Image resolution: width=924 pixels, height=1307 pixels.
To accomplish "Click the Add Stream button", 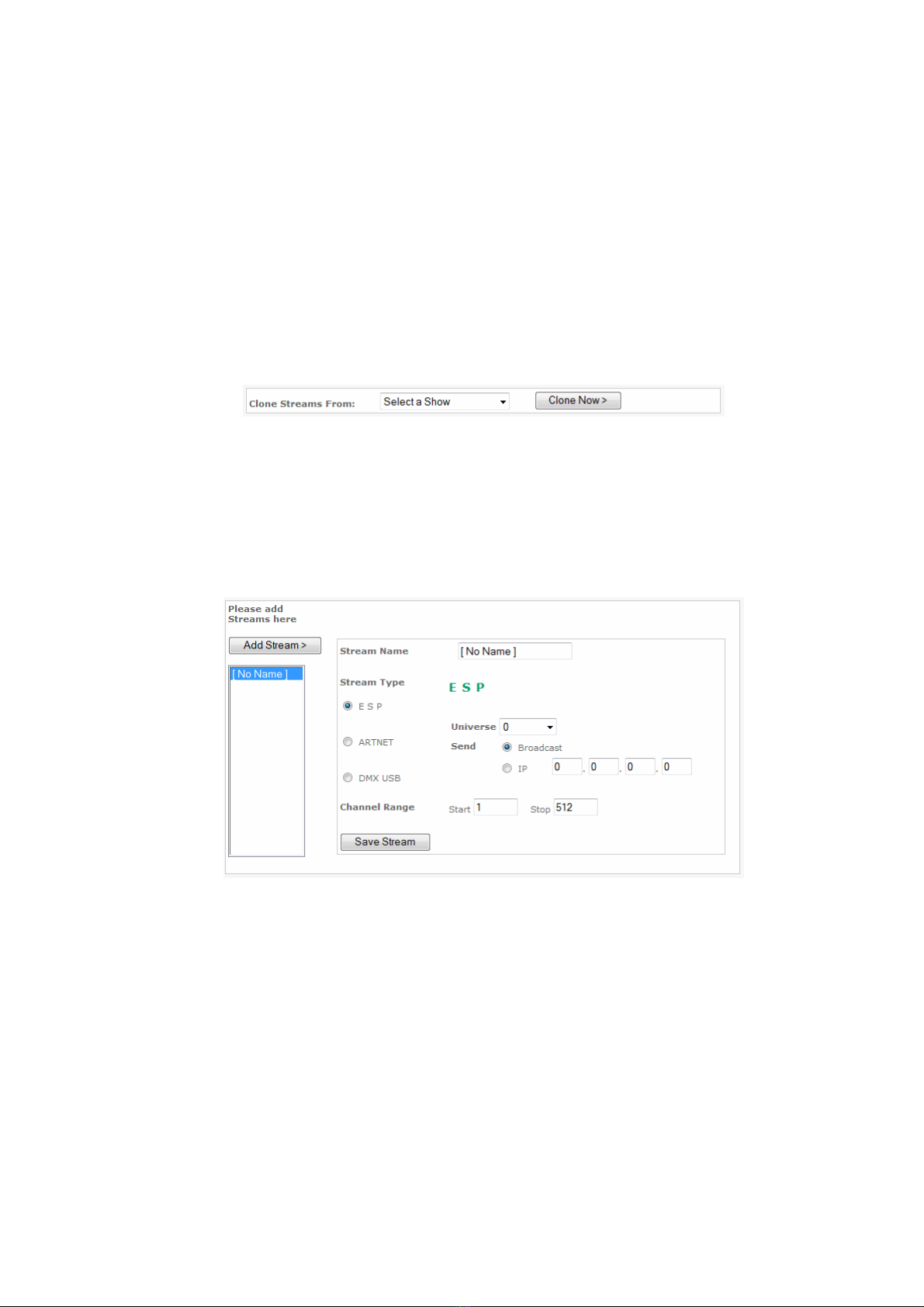I will click(x=275, y=645).
